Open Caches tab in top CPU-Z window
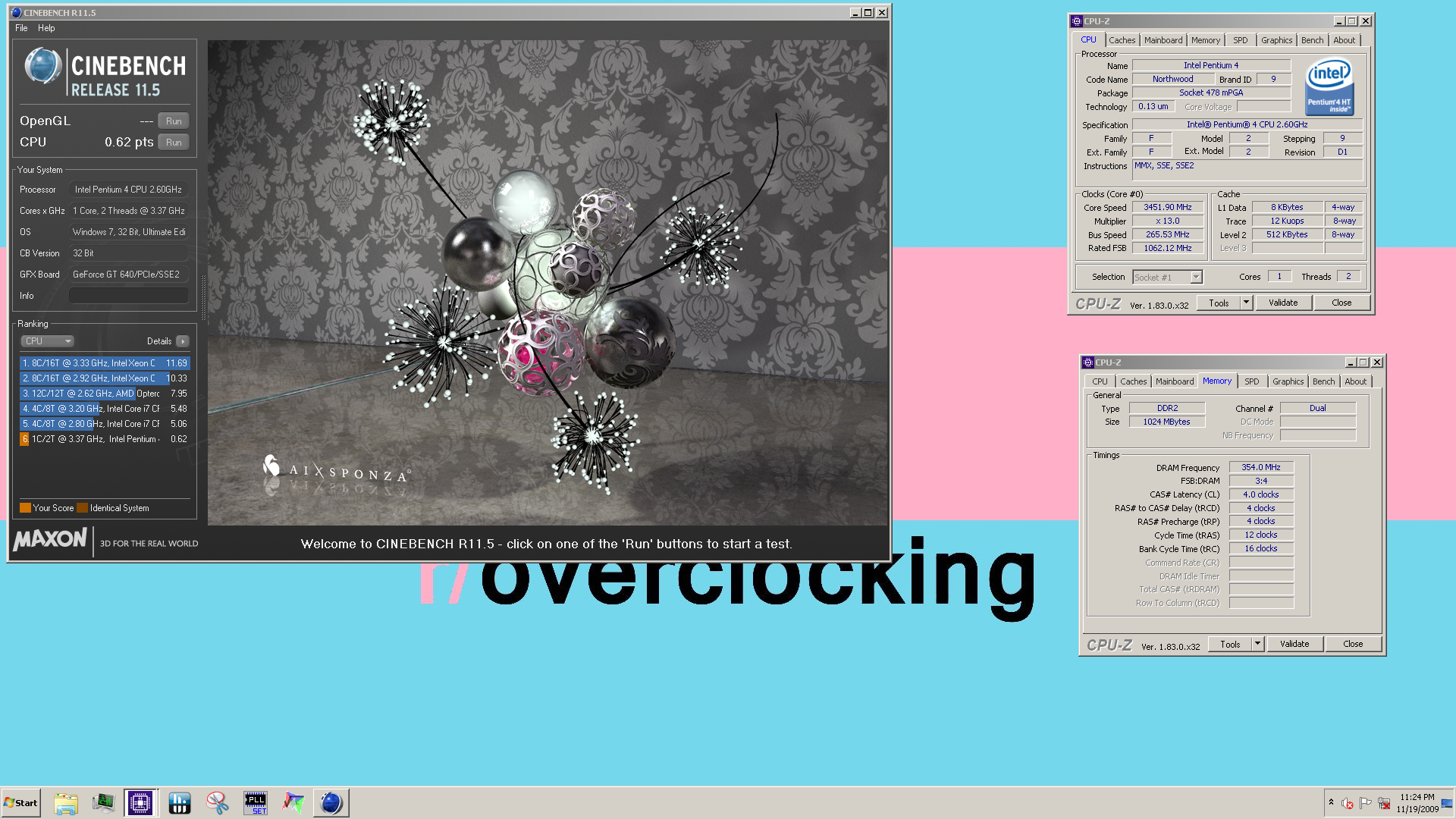 [1122, 40]
